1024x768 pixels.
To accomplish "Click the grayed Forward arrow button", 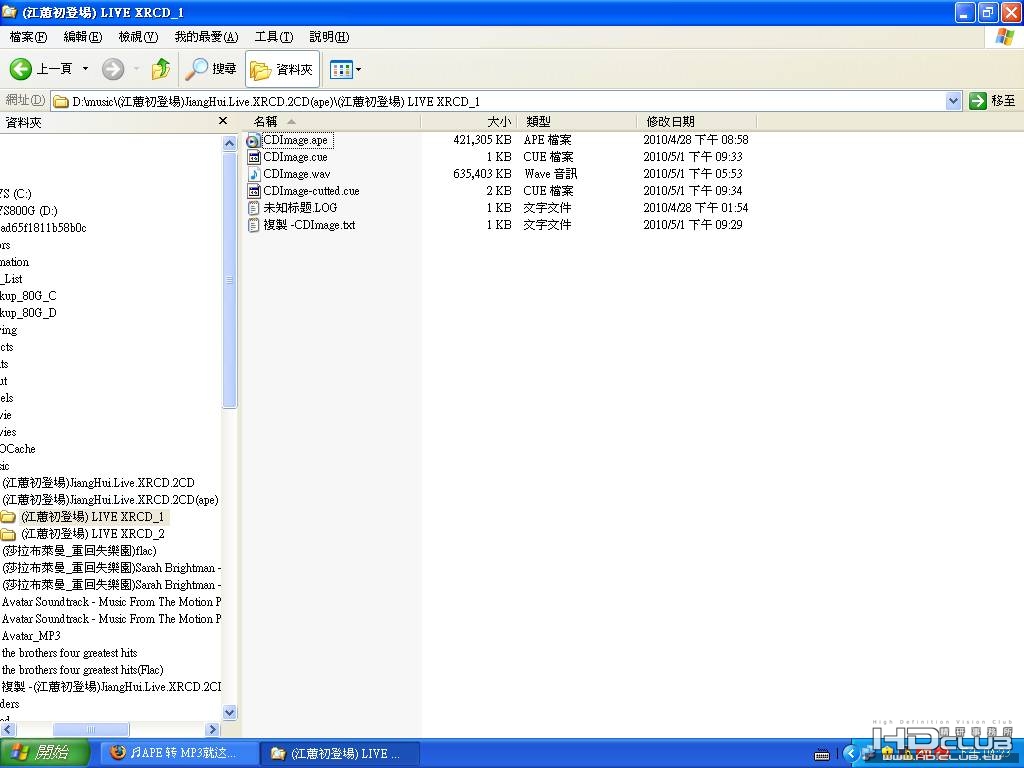I will [x=113, y=69].
